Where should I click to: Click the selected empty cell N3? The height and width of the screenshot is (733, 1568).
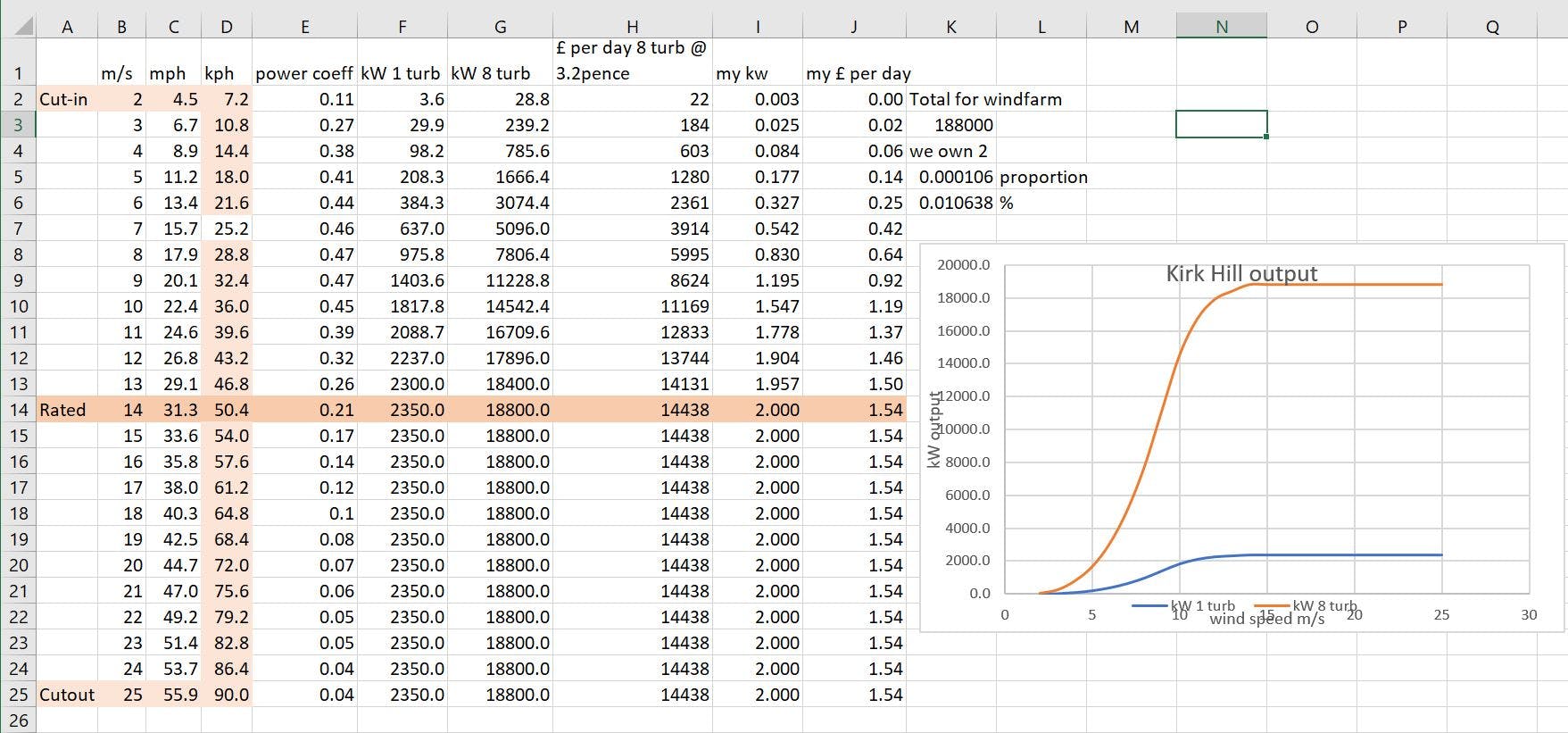[x=1222, y=125]
